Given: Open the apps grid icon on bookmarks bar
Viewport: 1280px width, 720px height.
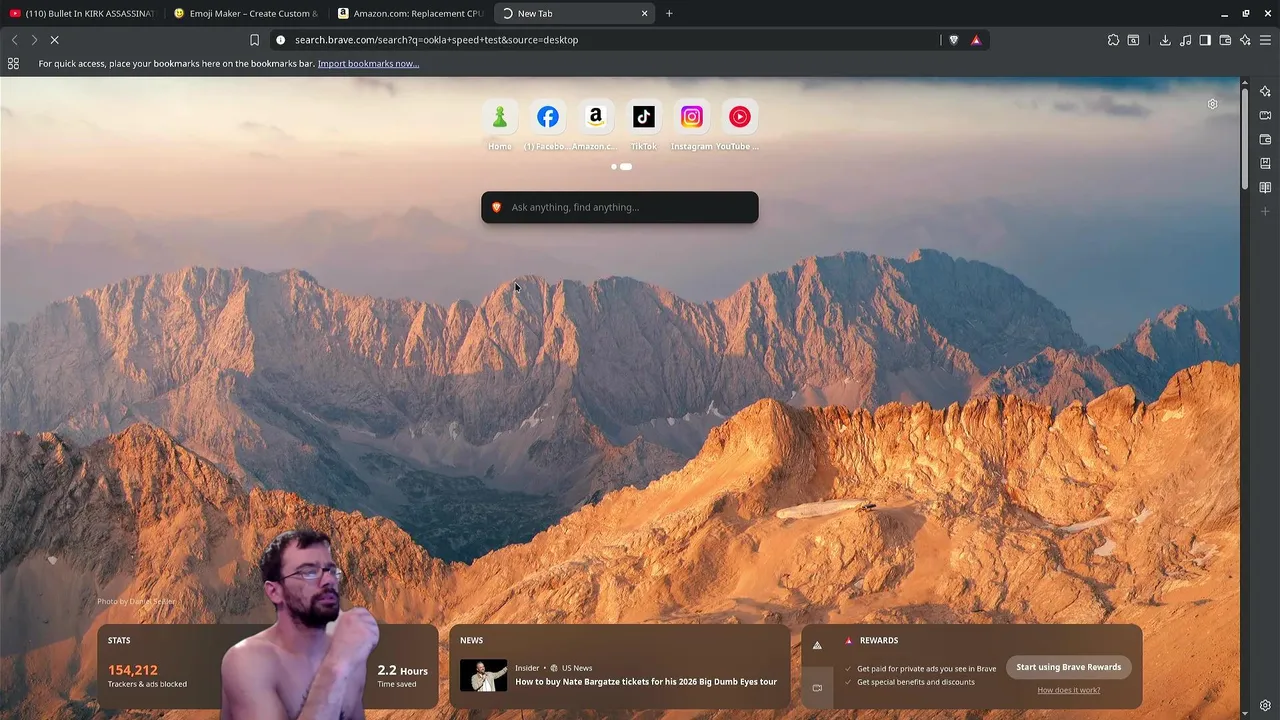Looking at the screenshot, I should tap(13, 63).
